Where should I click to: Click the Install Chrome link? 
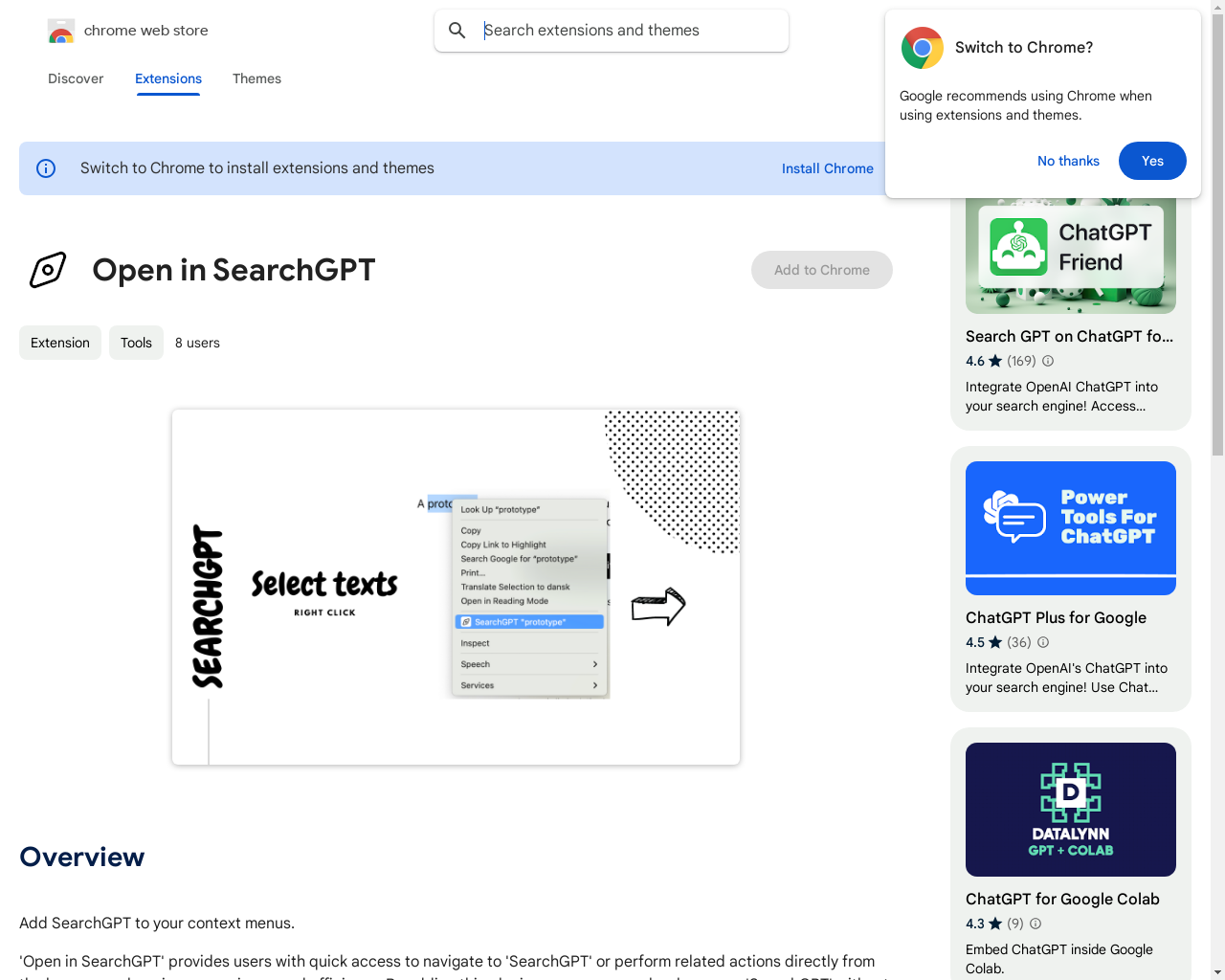[828, 168]
